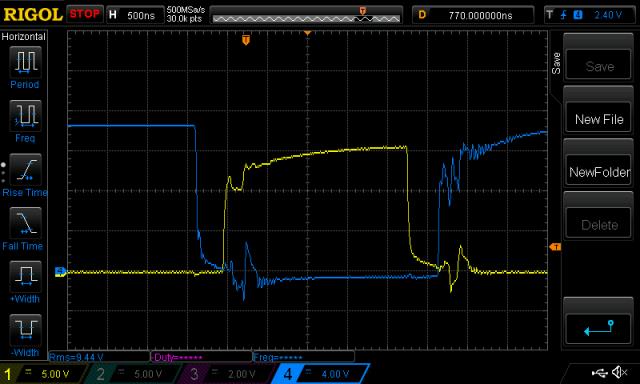640x384 pixels.
Task: Choose the Rise Time measurement icon
Action: coord(25,169)
